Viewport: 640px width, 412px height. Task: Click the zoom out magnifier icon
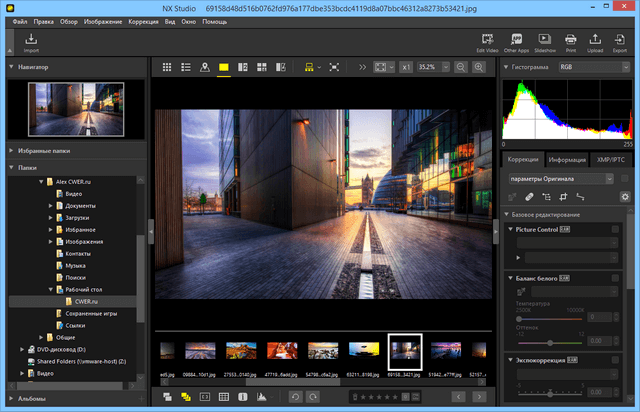pos(461,67)
